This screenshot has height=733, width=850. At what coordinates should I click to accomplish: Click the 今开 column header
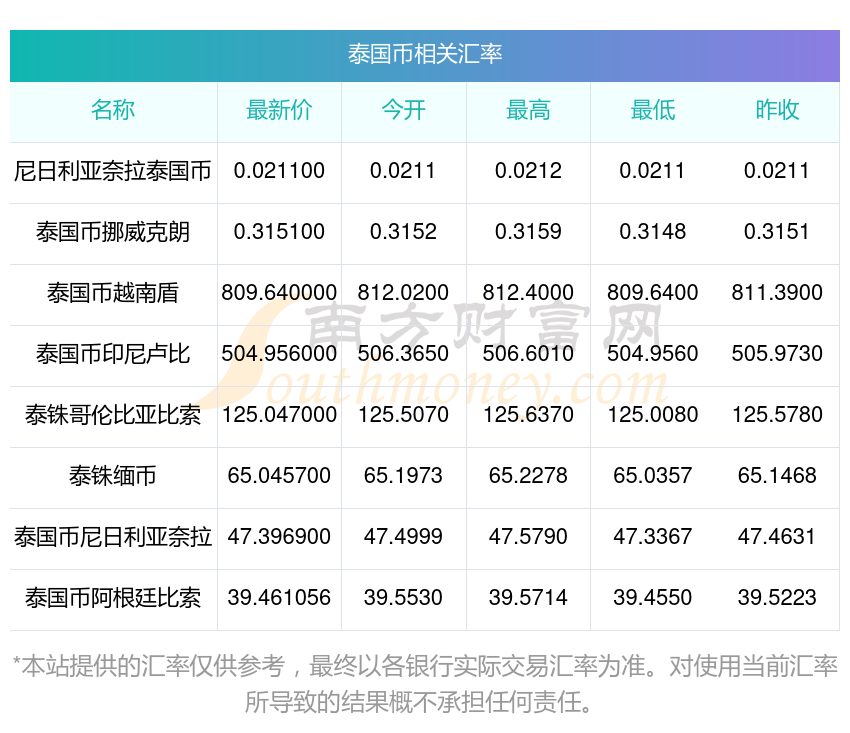(x=403, y=110)
